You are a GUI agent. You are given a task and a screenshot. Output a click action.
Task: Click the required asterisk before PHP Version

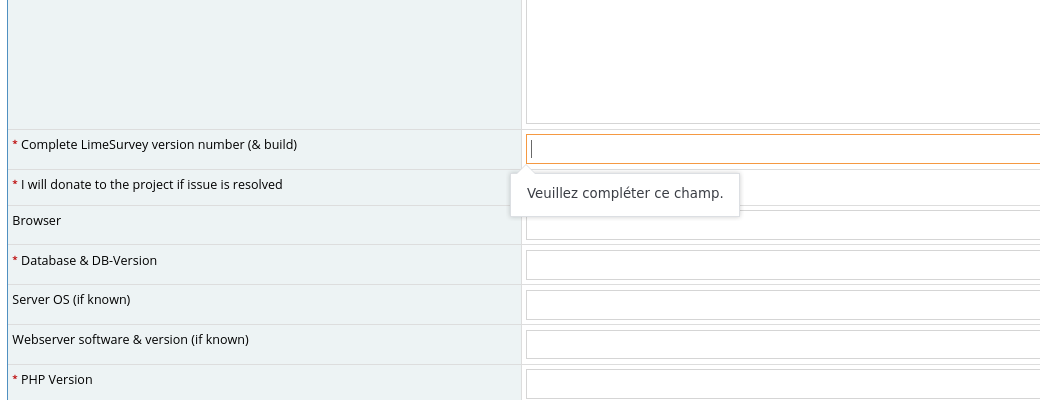tap(15, 380)
